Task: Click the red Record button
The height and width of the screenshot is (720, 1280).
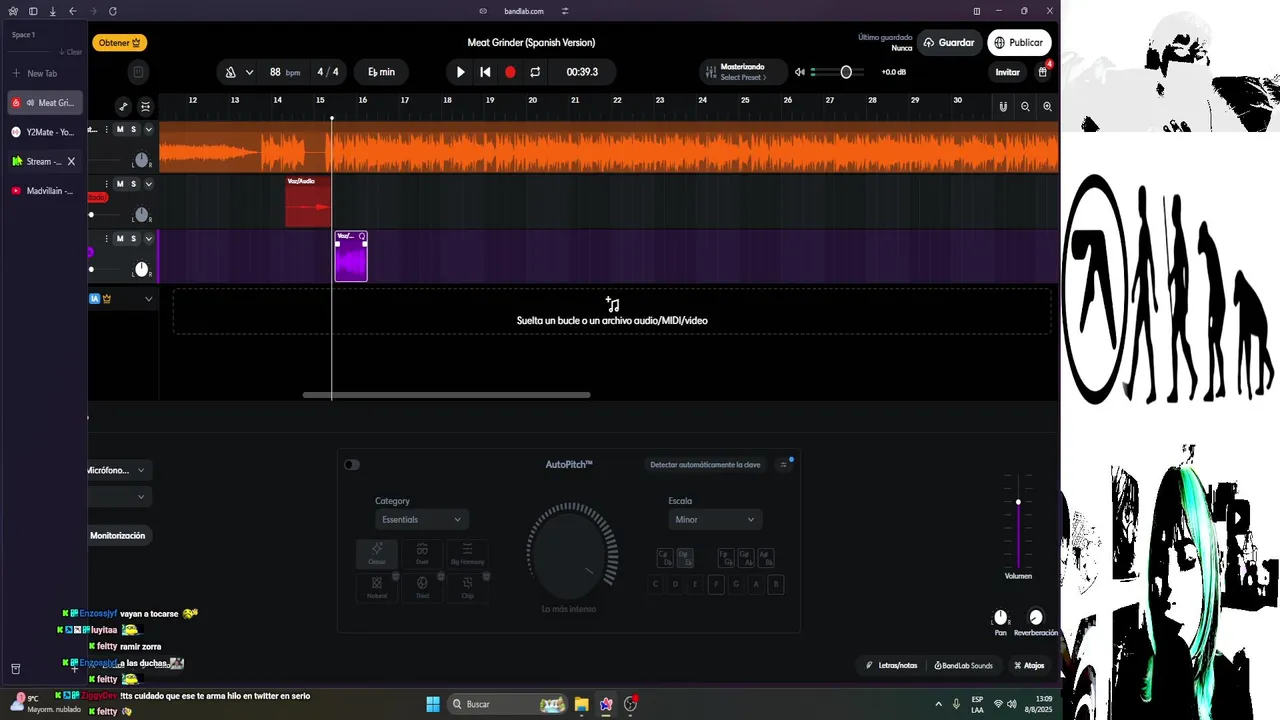Action: (x=510, y=72)
